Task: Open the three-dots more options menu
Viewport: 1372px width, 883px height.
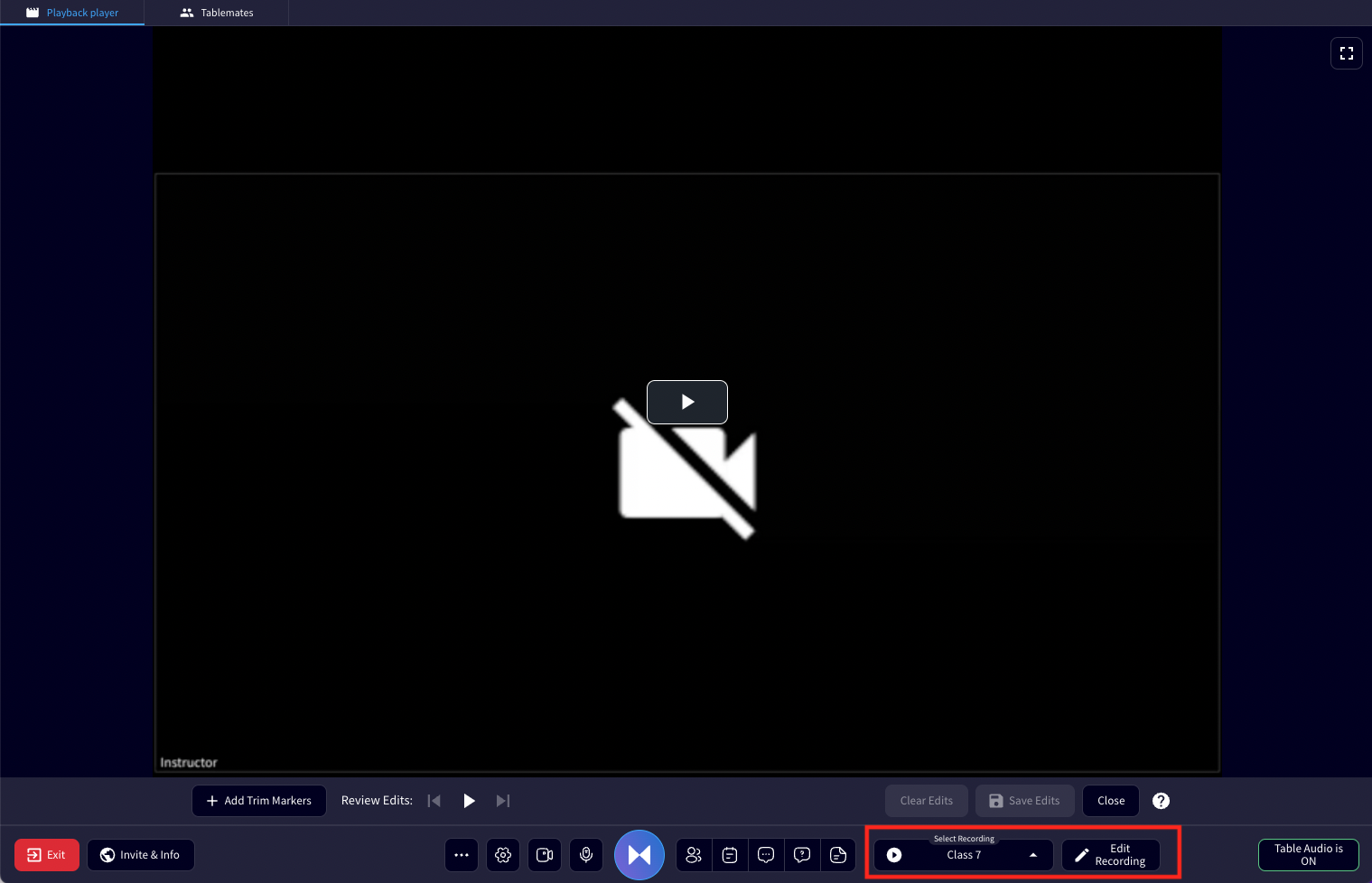Action: (462, 855)
